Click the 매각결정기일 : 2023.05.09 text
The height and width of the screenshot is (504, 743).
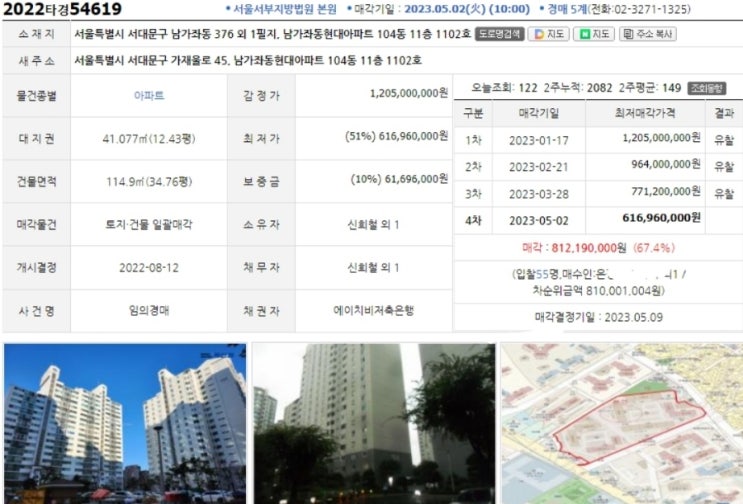tap(598, 317)
